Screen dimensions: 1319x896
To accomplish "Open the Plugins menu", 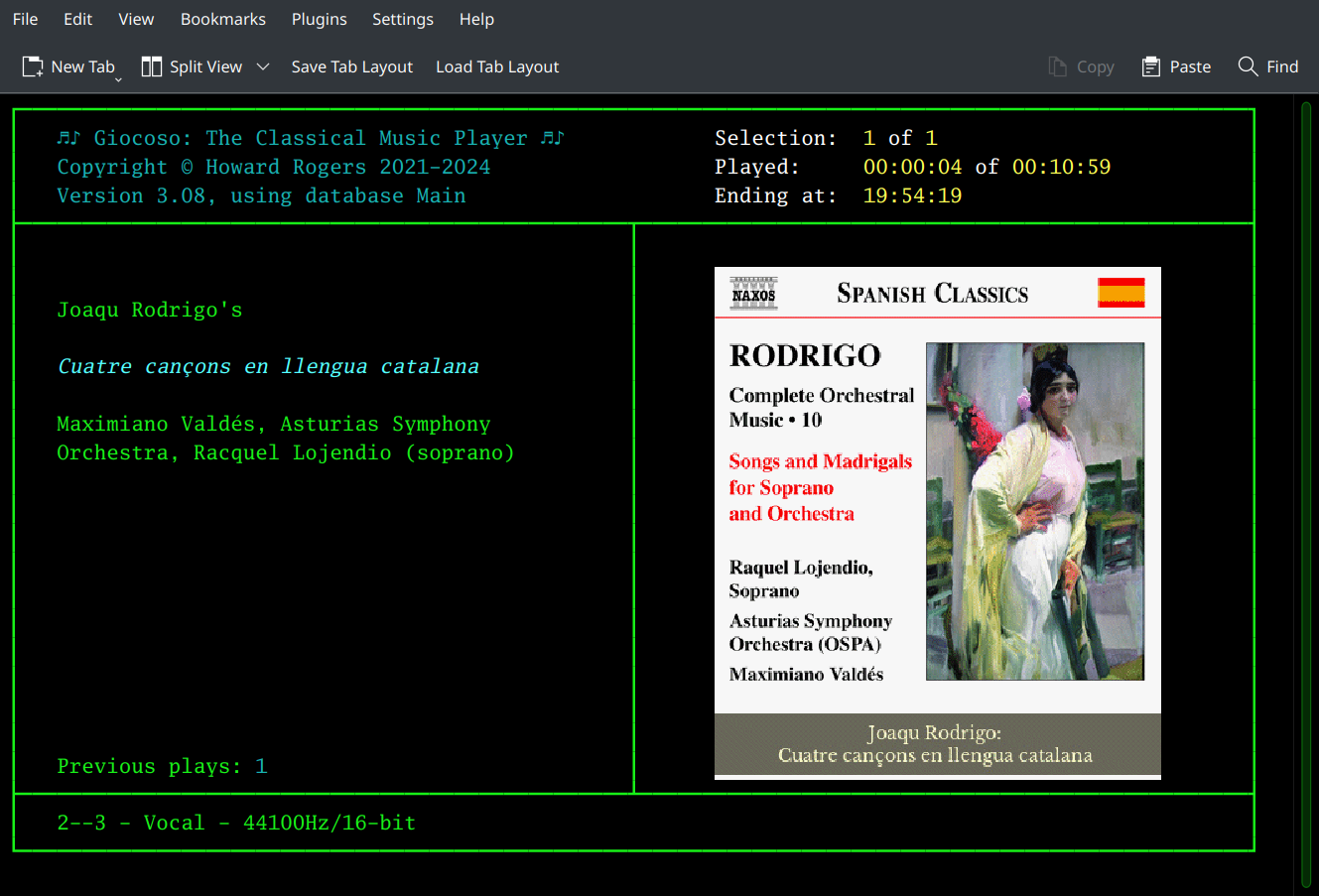I will 319,19.
